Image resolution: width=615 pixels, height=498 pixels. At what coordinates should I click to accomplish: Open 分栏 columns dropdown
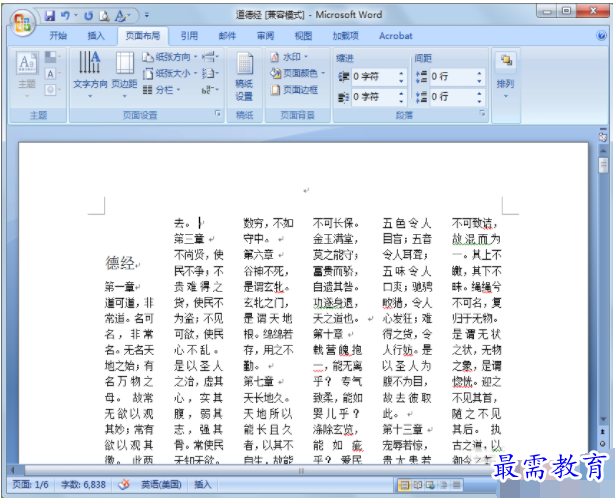(x=161, y=90)
